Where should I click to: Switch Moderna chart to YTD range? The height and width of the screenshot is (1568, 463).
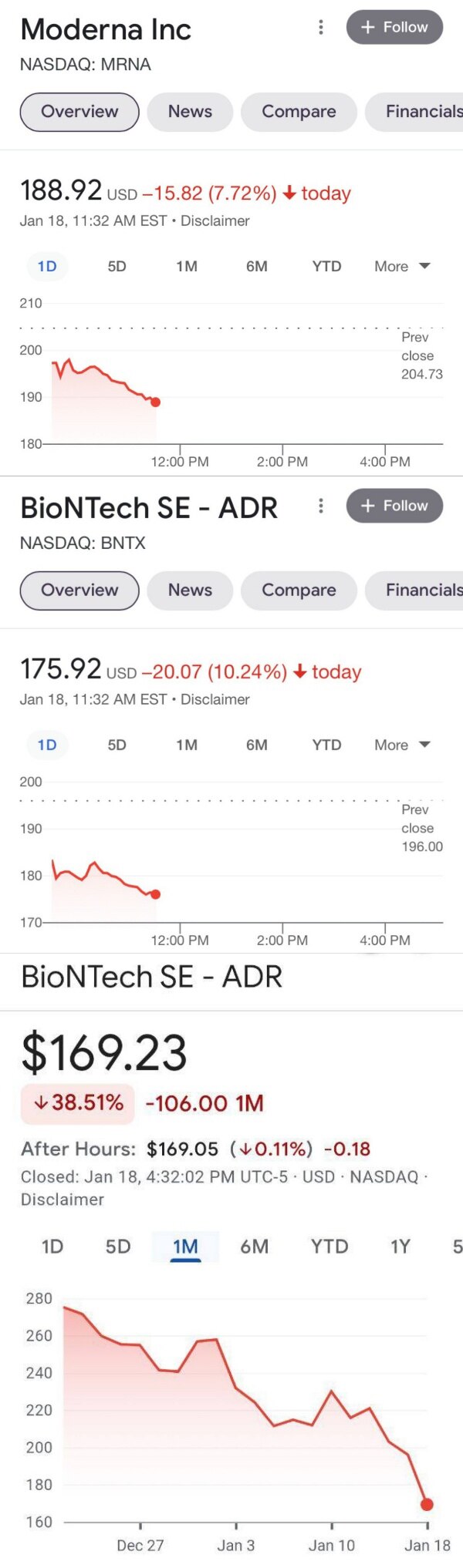326,267
